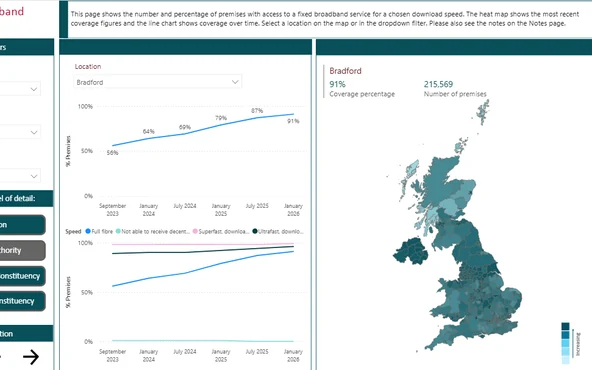This screenshot has height=370, width=592.
Task: Toggle the Superfast download legend entry
Action: tap(221, 231)
